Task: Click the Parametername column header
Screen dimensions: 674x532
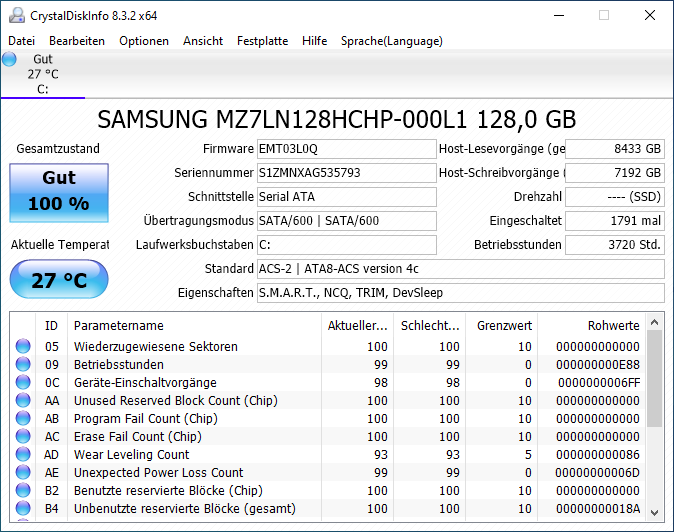Action: pos(194,326)
